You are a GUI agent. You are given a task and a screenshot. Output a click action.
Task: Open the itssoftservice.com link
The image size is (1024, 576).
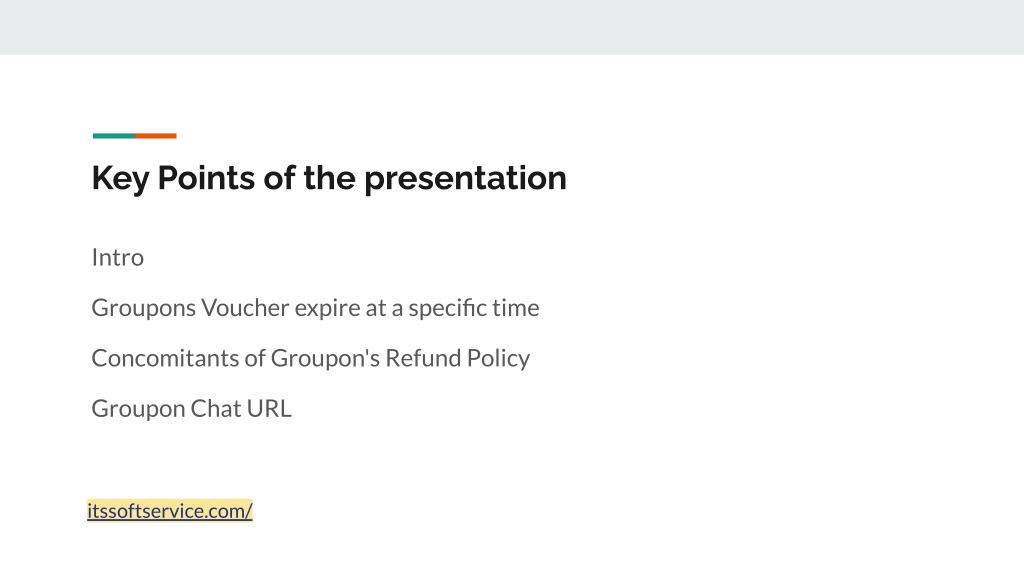click(x=170, y=511)
